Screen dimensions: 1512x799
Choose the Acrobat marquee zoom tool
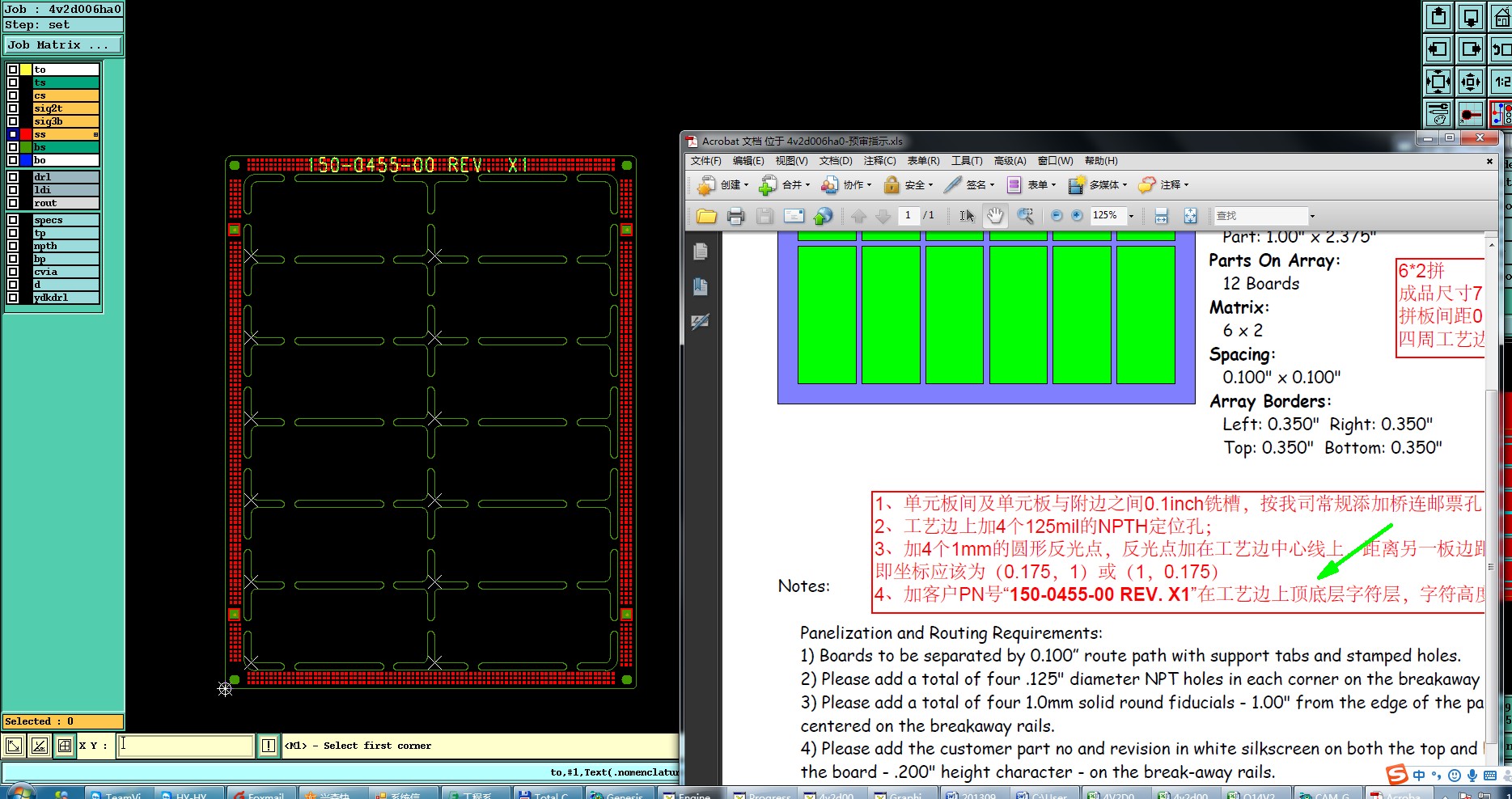pyautogui.click(x=1025, y=216)
